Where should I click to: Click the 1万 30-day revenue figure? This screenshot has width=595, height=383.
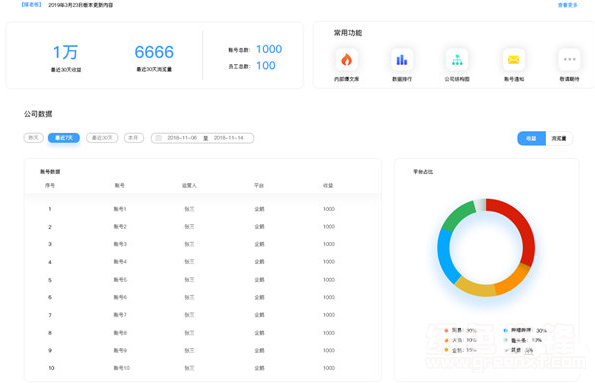pos(65,52)
